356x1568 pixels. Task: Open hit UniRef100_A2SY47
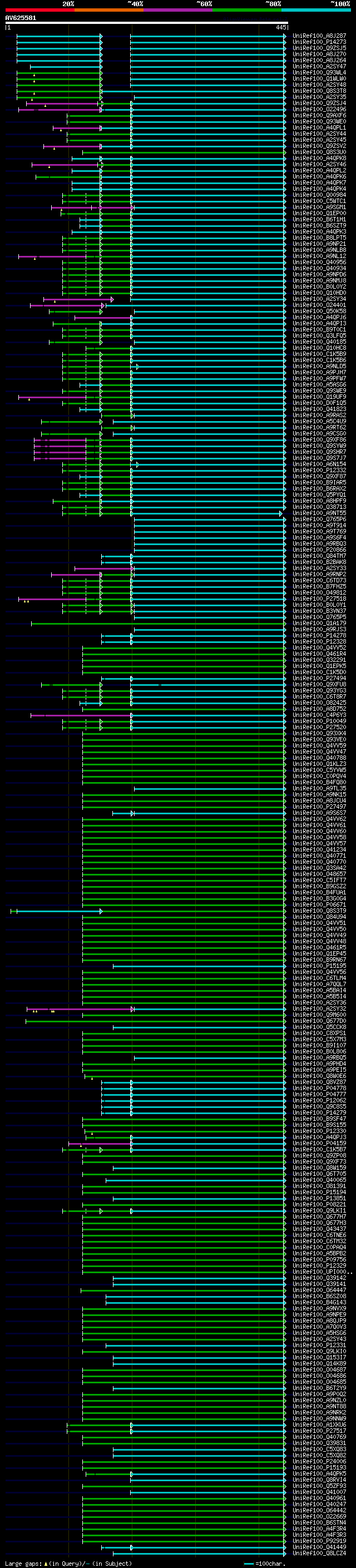[x=319, y=66]
